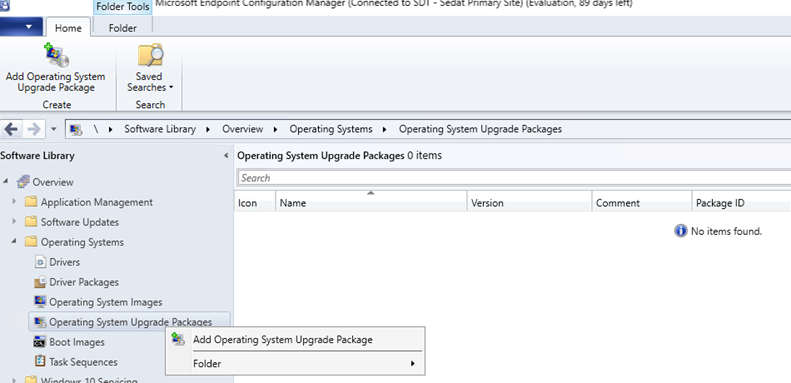Click Overview in the breadcrumb path

tap(243, 129)
